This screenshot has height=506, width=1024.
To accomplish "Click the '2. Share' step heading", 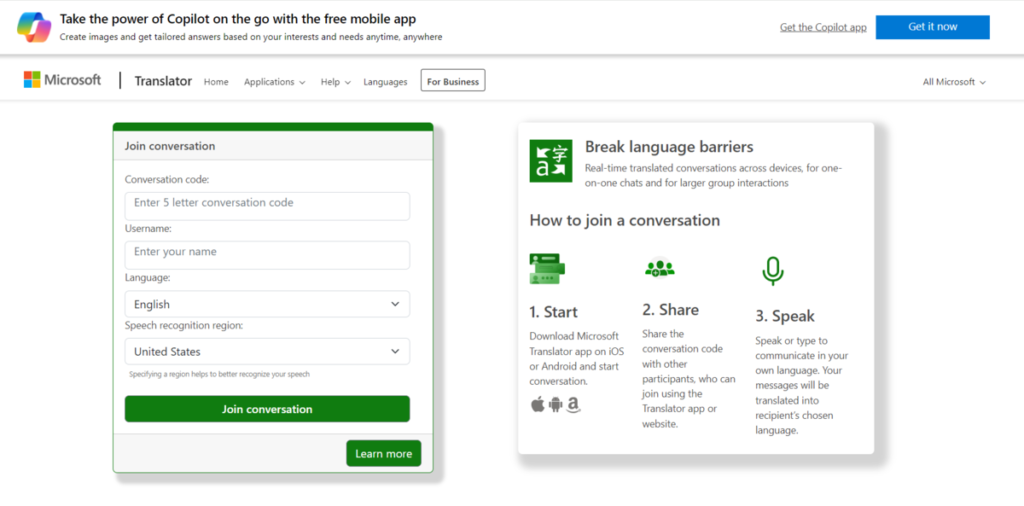I will pos(670,309).
